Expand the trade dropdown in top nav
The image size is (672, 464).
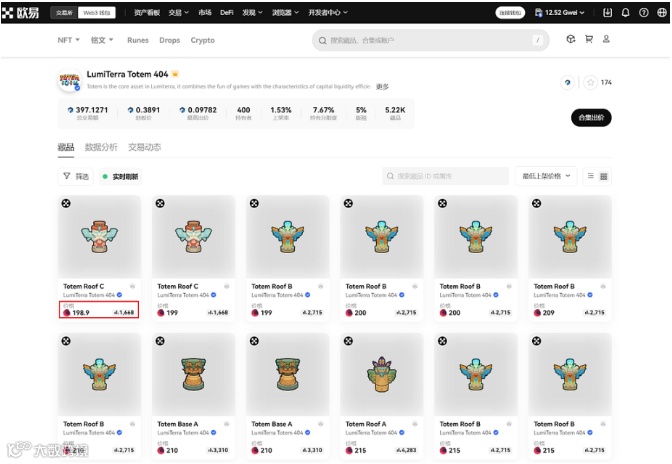(x=178, y=12)
